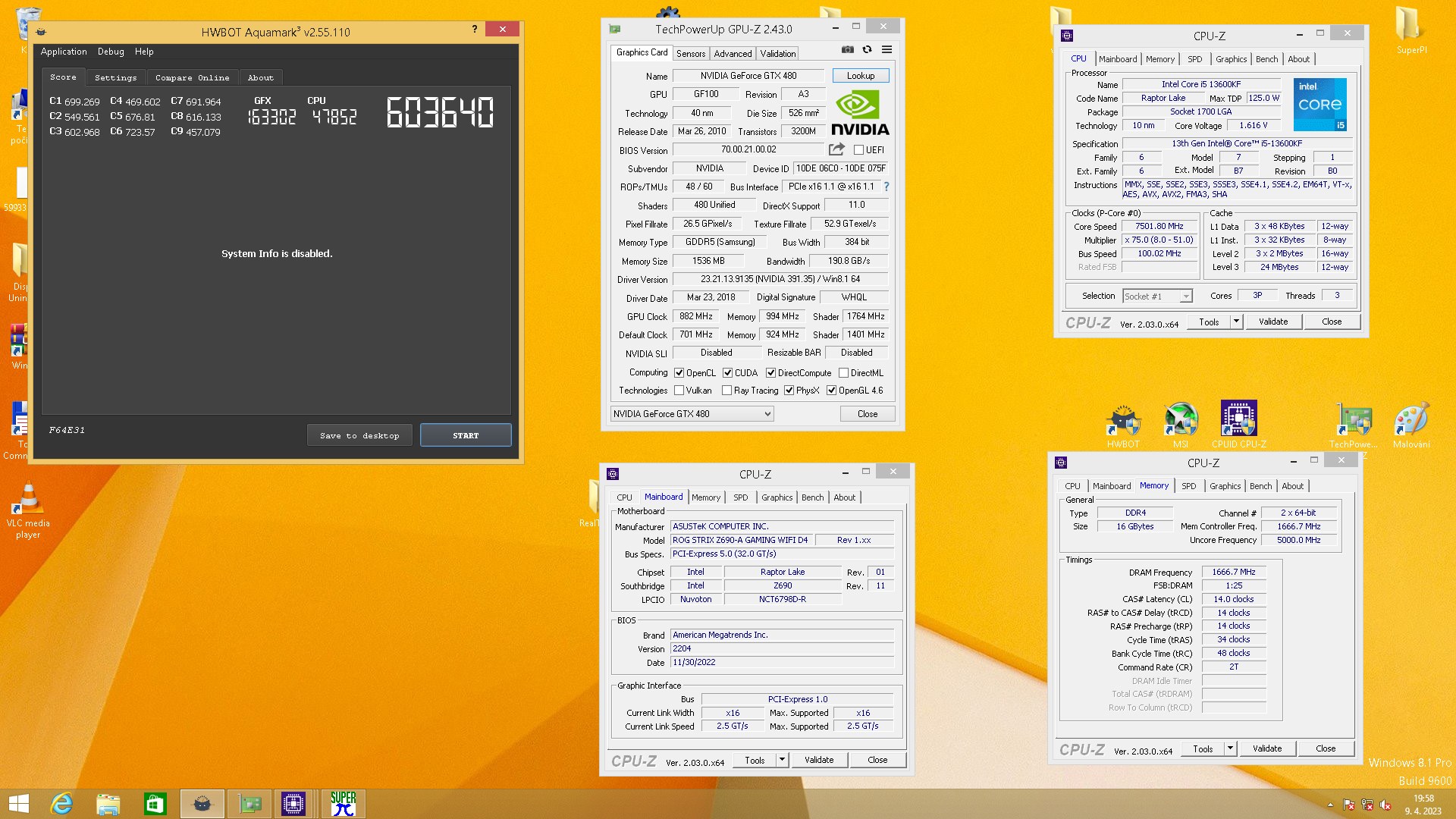Screen dimensions: 1456x819
Task: Open File Explorer from taskbar
Action: click(x=108, y=804)
